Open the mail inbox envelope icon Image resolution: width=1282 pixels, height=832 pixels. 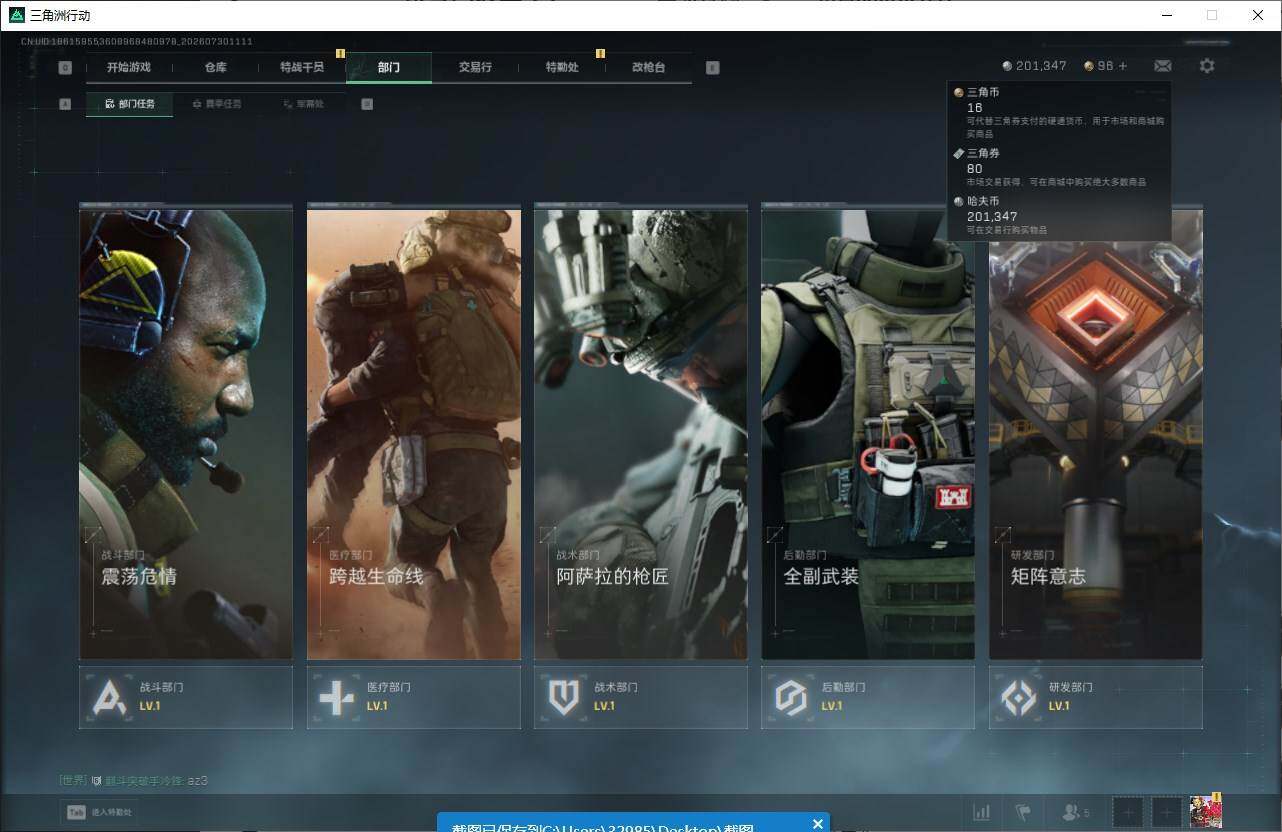click(1162, 66)
